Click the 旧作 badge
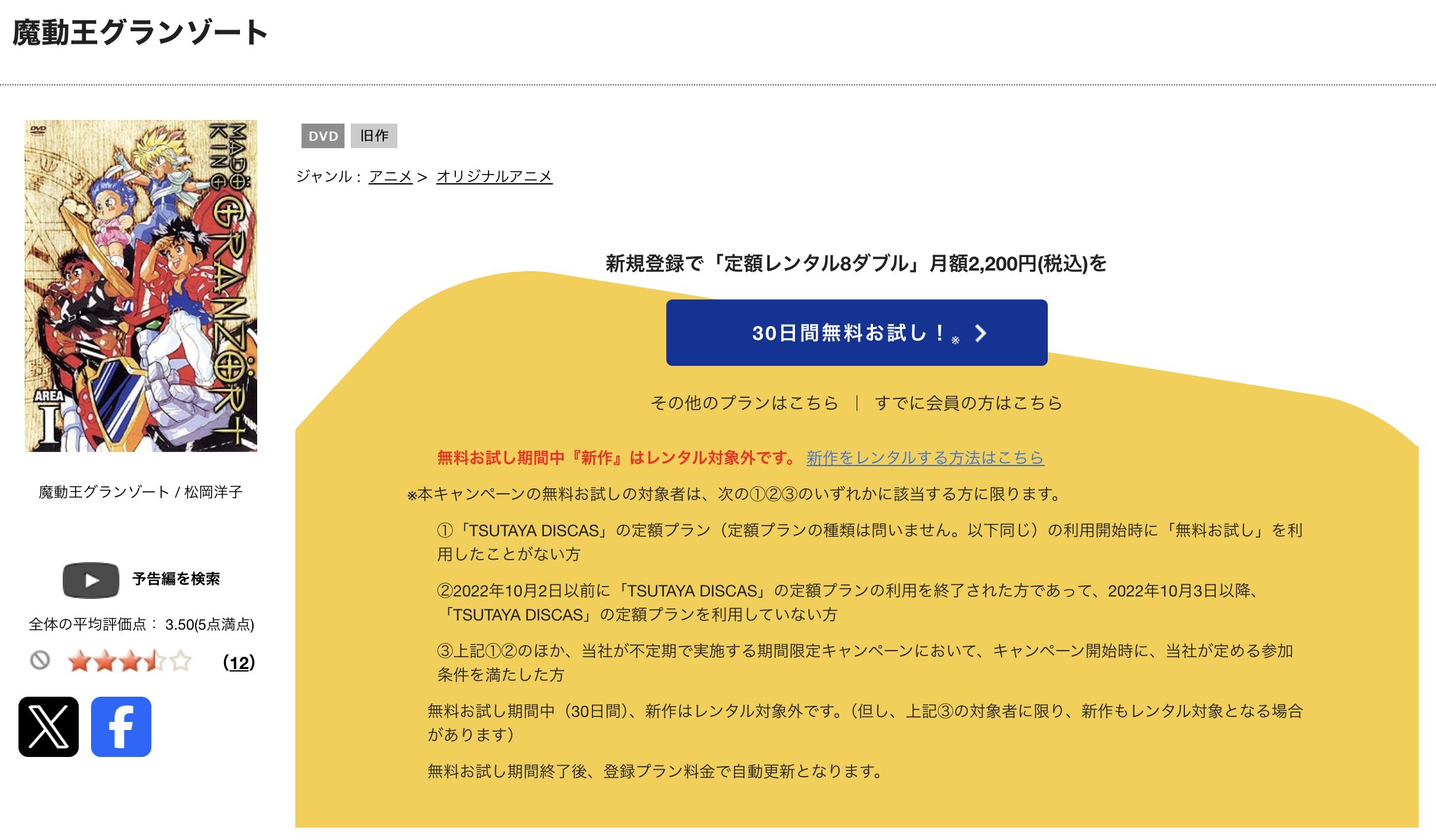 tap(374, 136)
